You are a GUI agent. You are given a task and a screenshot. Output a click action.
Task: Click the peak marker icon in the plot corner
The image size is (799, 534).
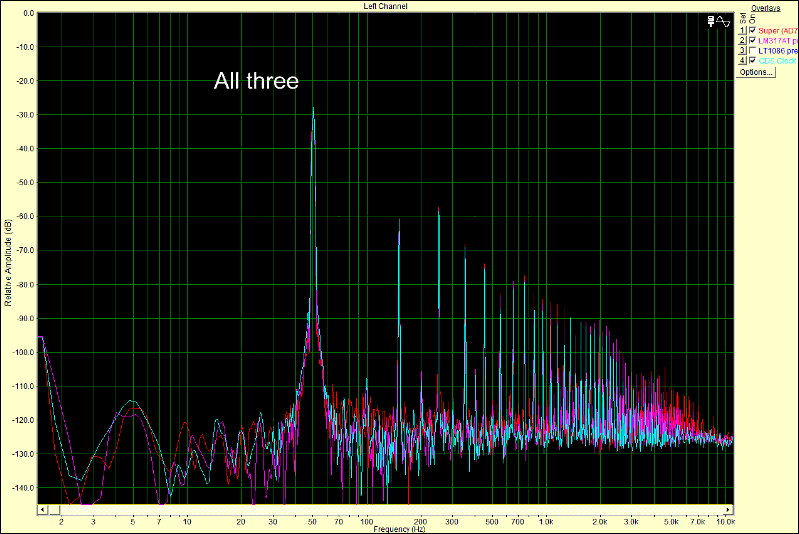click(711, 21)
